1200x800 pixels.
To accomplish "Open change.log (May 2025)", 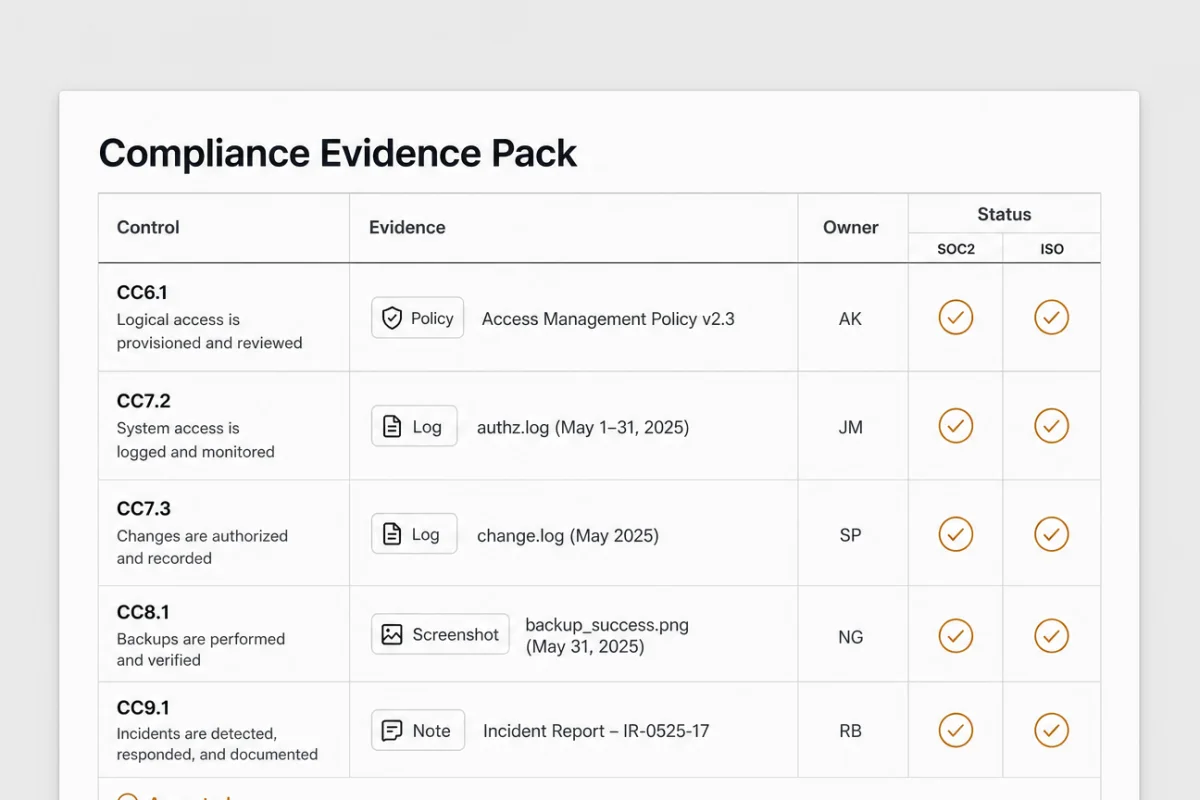I will pyautogui.click(x=568, y=536).
